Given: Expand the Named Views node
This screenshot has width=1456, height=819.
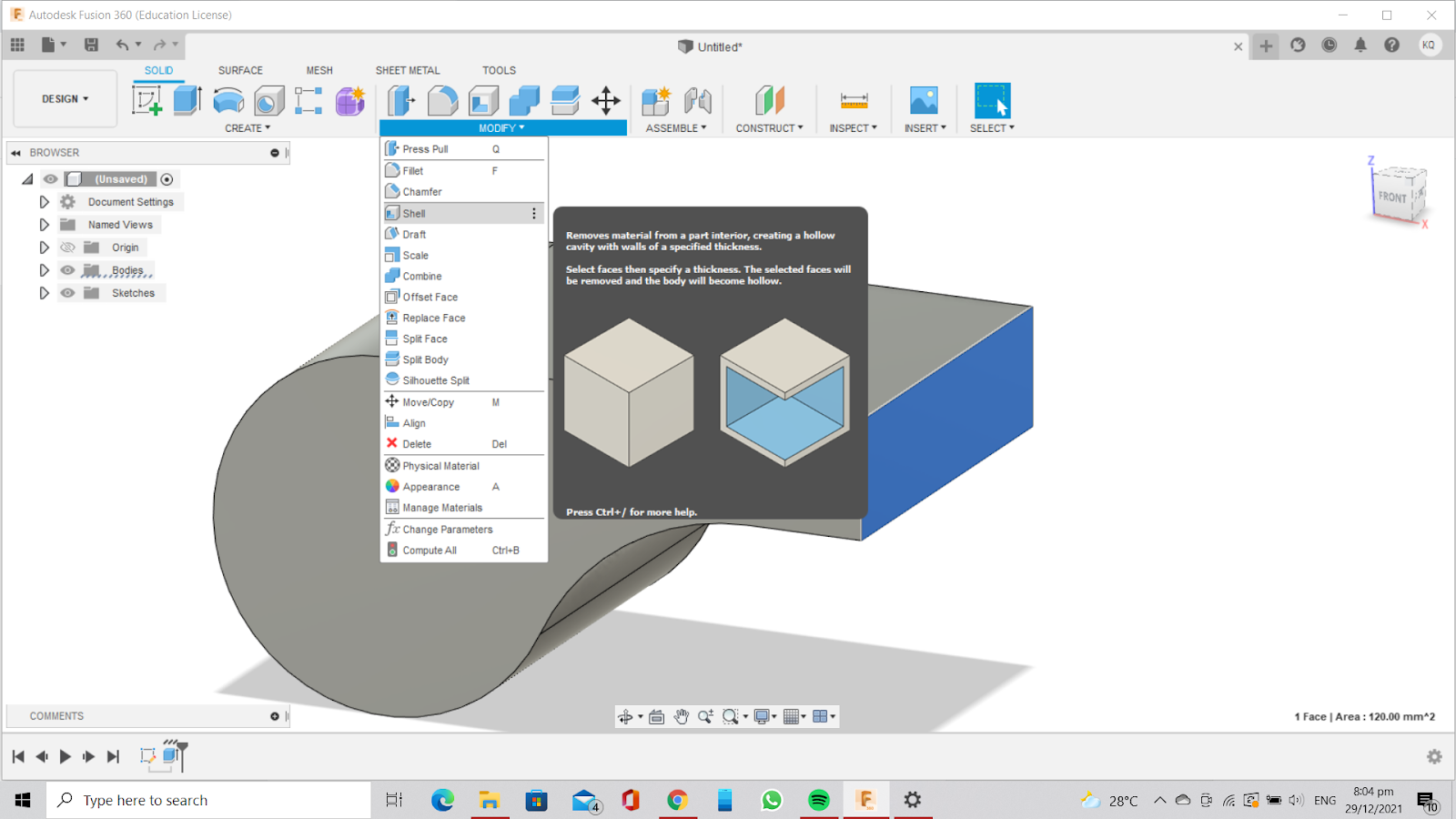Looking at the screenshot, I should (x=44, y=225).
